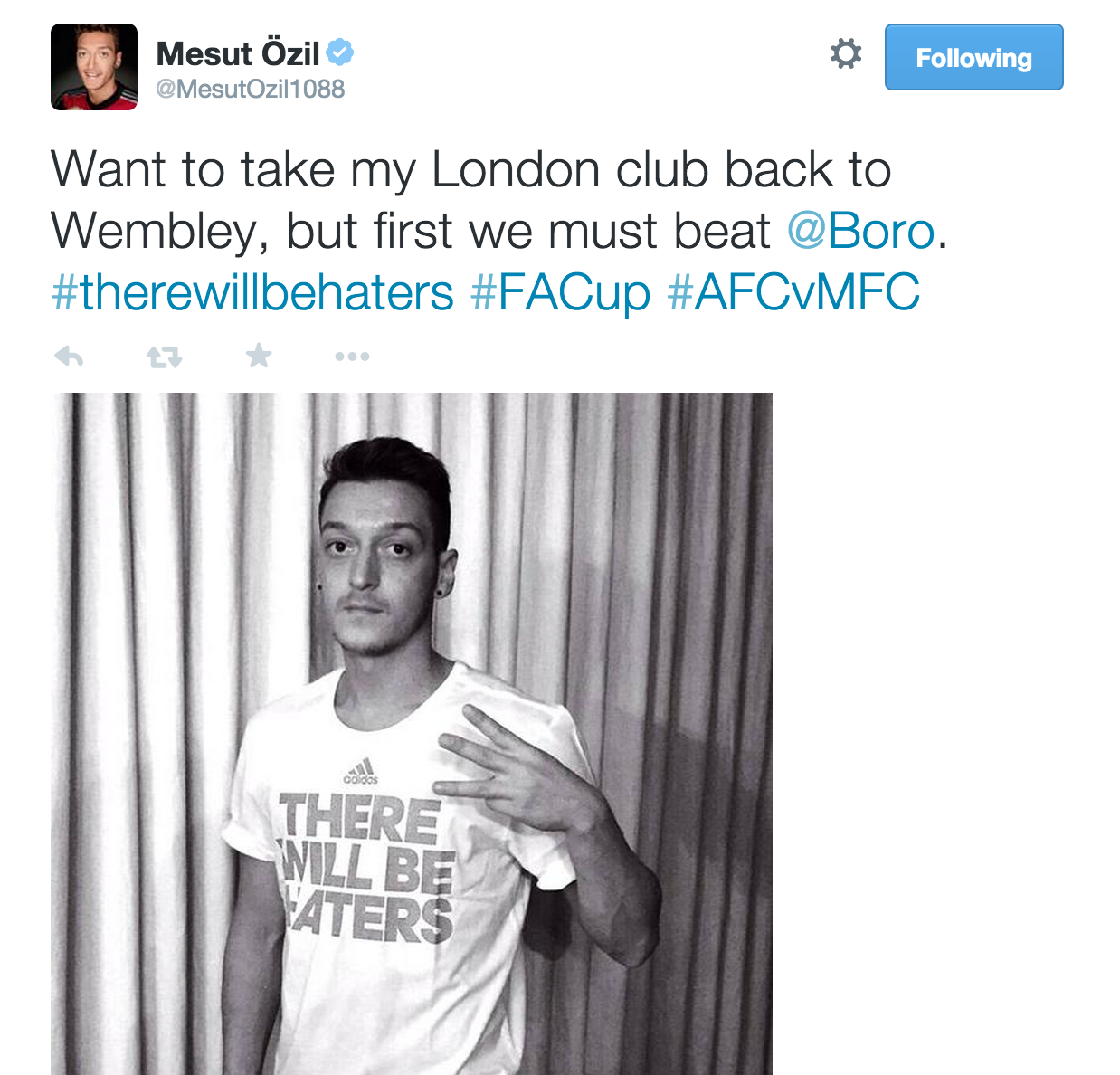Toggle the blue Following button

point(973,57)
